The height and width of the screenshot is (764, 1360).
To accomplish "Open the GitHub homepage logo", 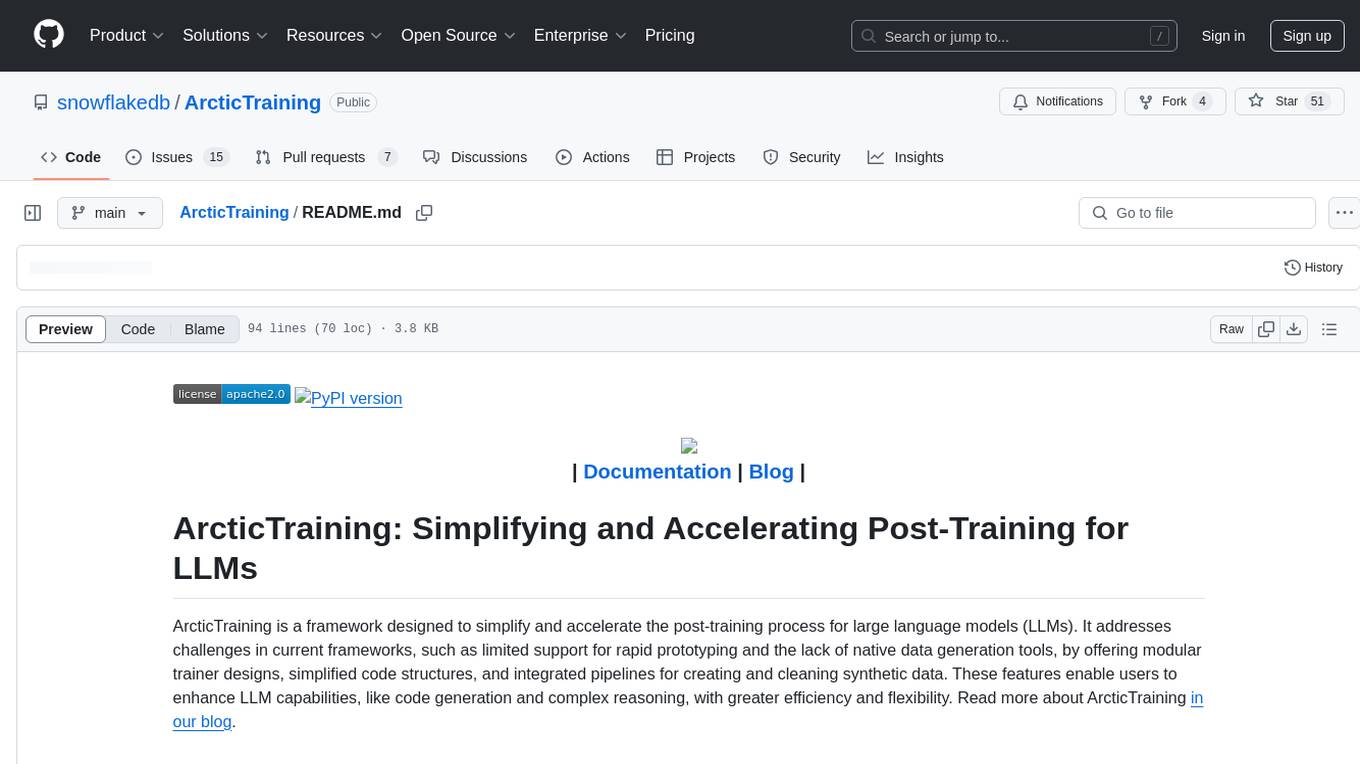I will pos(49,35).
